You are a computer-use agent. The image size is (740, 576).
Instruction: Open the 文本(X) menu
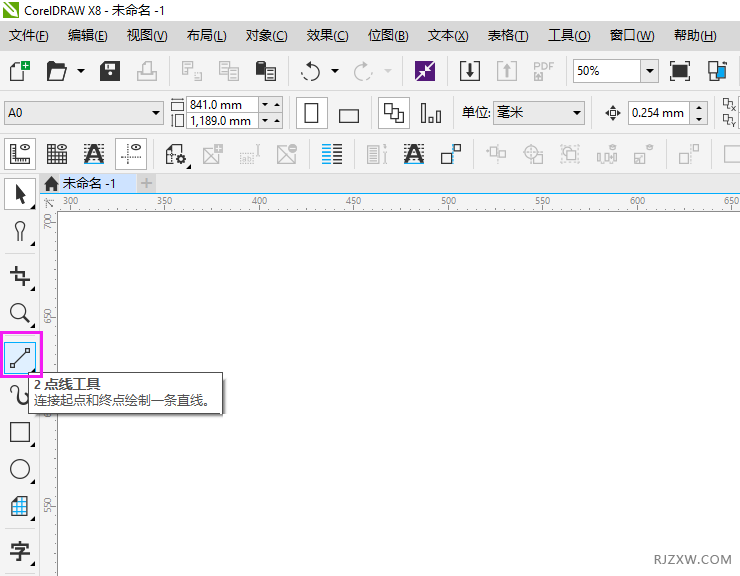tap(448, 35)
